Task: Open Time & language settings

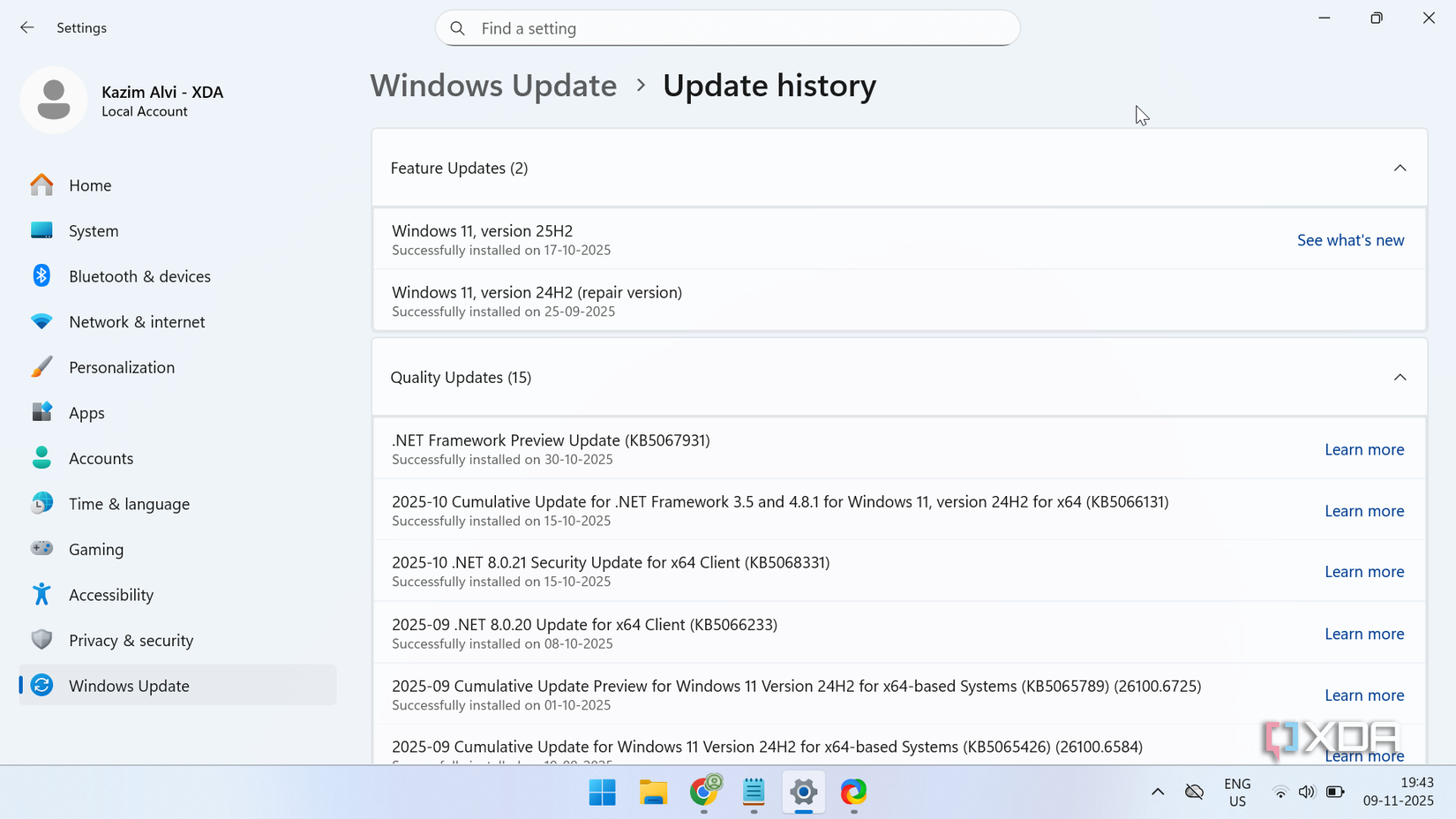Action: [x=129, y=503]
